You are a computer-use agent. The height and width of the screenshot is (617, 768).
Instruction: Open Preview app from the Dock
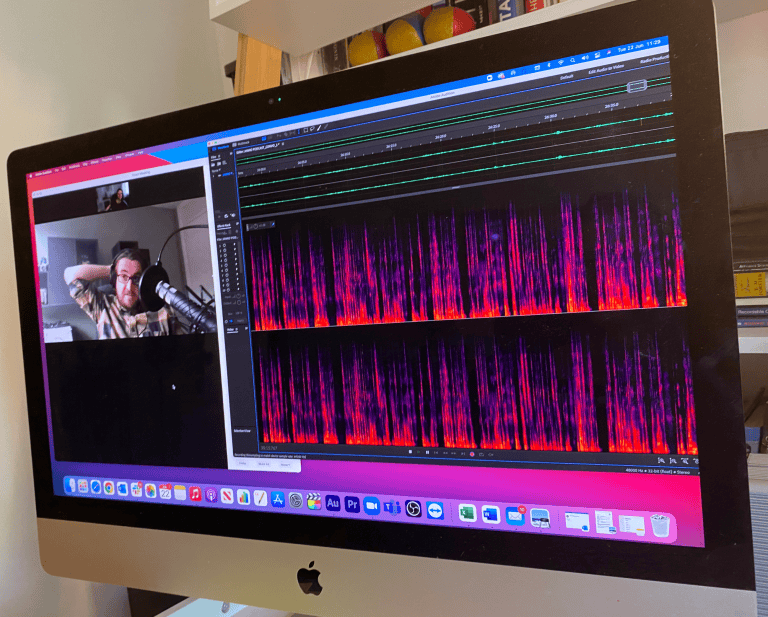540,519
